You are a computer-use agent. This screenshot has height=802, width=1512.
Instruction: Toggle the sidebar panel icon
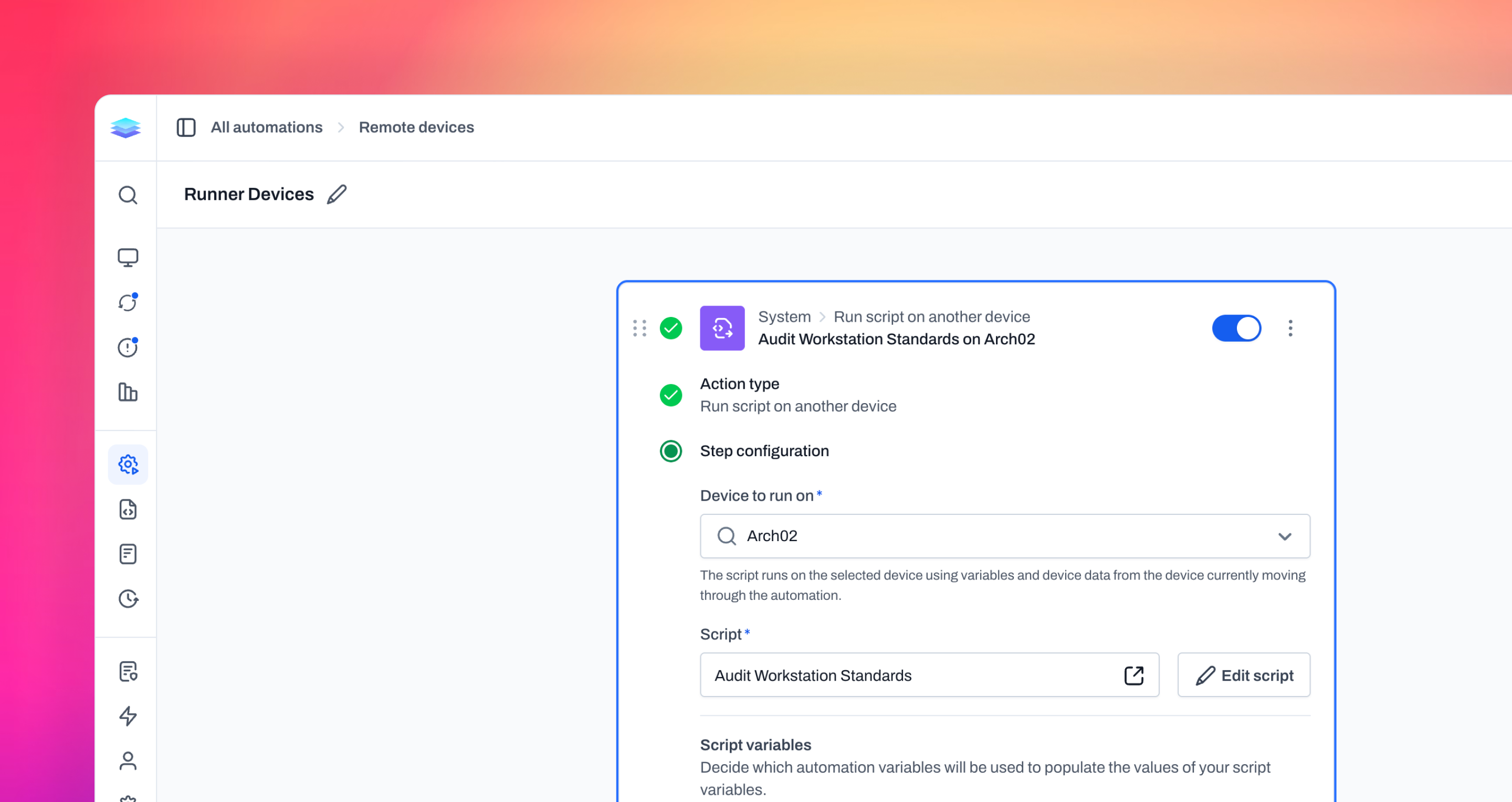point(186,128)
